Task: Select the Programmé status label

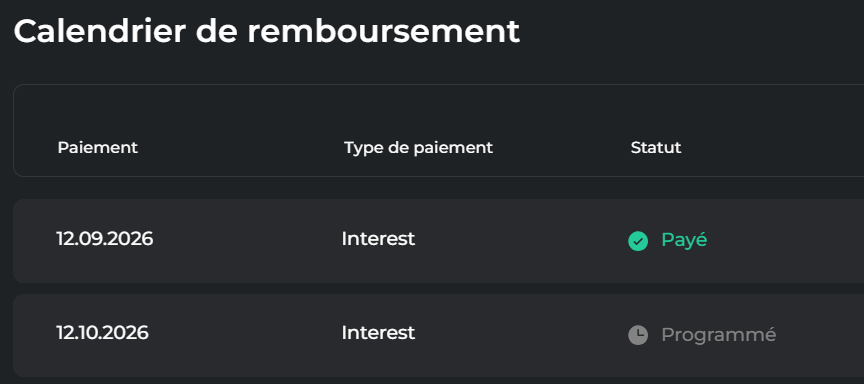Action: [719, 334]
